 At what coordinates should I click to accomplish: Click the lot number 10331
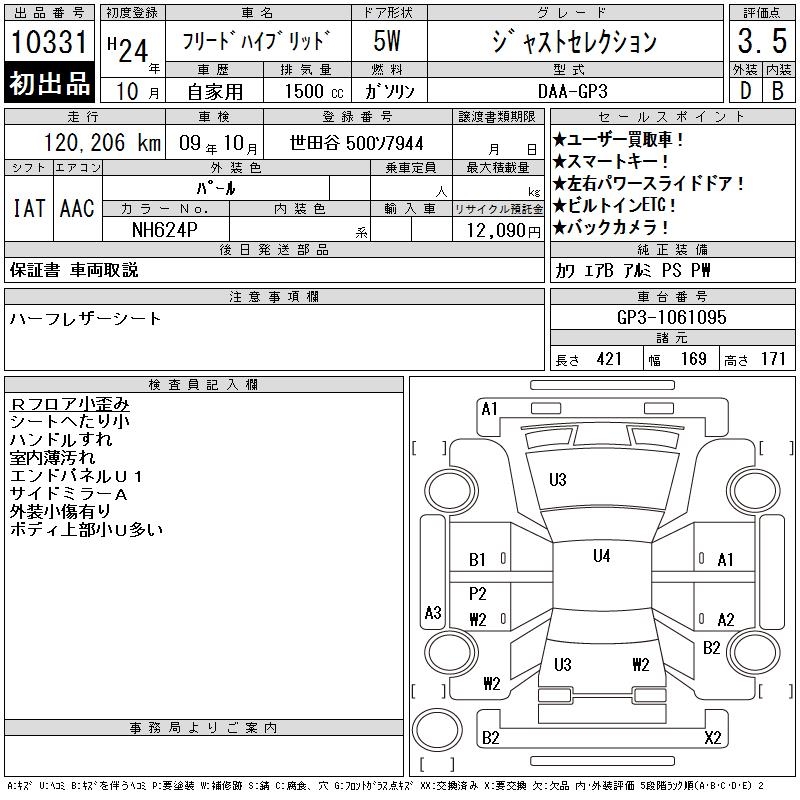[x=50, y=43]
